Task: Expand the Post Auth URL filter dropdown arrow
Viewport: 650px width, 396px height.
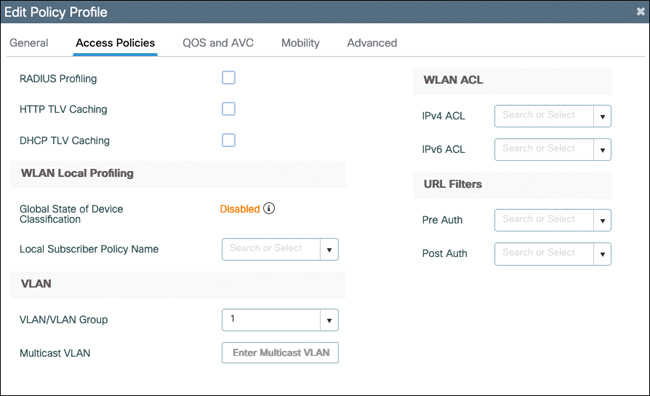Action: 602,254
